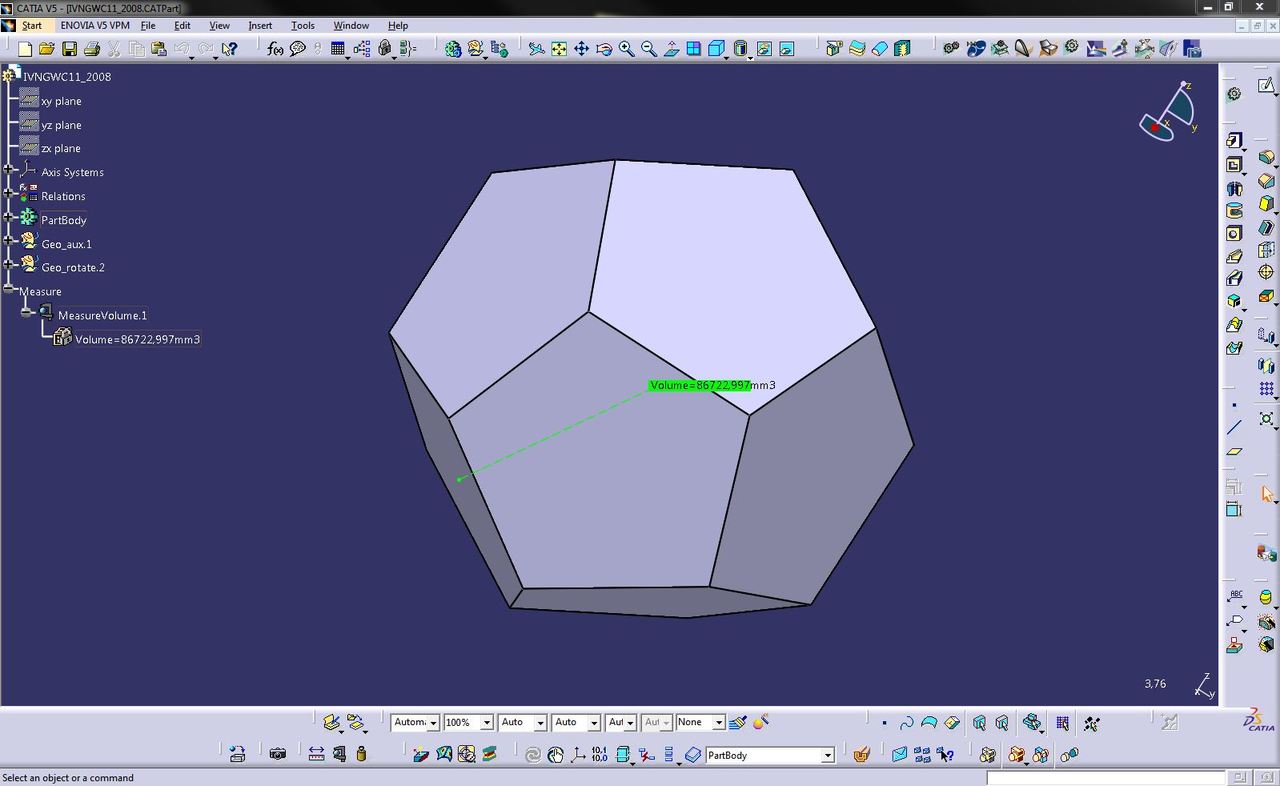
Task: Click the gear settings icon in top toolbar
Action: coord(1071,47)
